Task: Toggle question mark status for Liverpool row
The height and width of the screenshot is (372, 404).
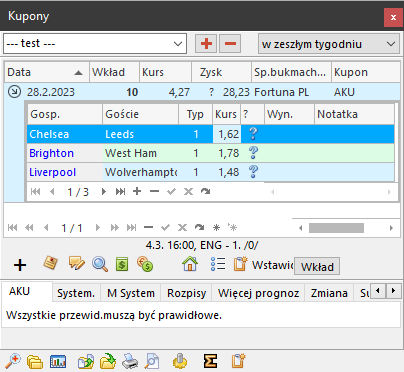Action: pos(253,172)
